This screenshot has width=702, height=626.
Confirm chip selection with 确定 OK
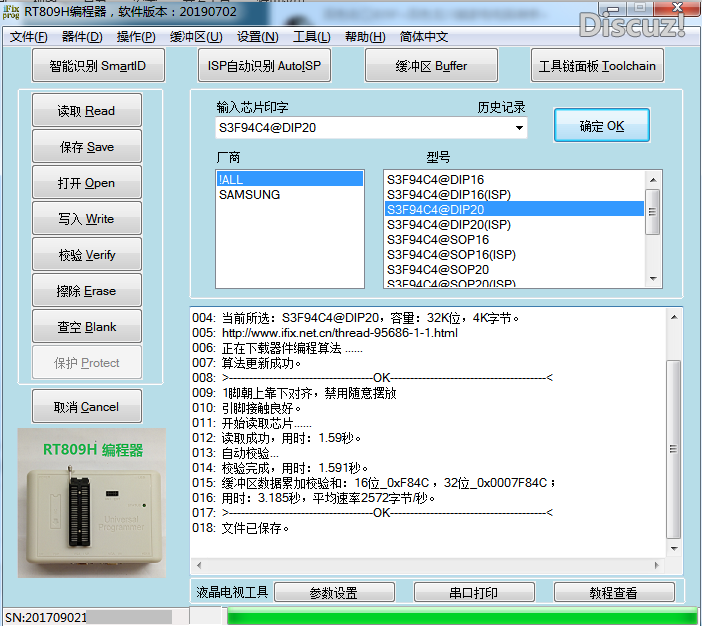pyautogui.click(x=602, y=126)
